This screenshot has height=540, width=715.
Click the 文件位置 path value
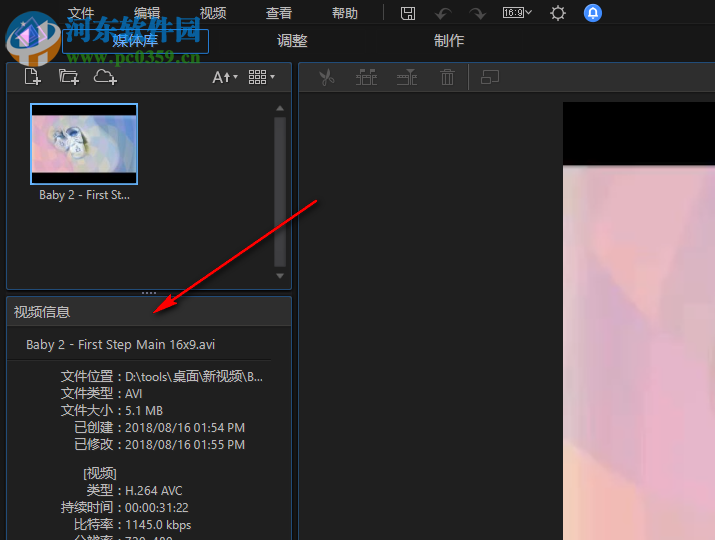[194, 377]
